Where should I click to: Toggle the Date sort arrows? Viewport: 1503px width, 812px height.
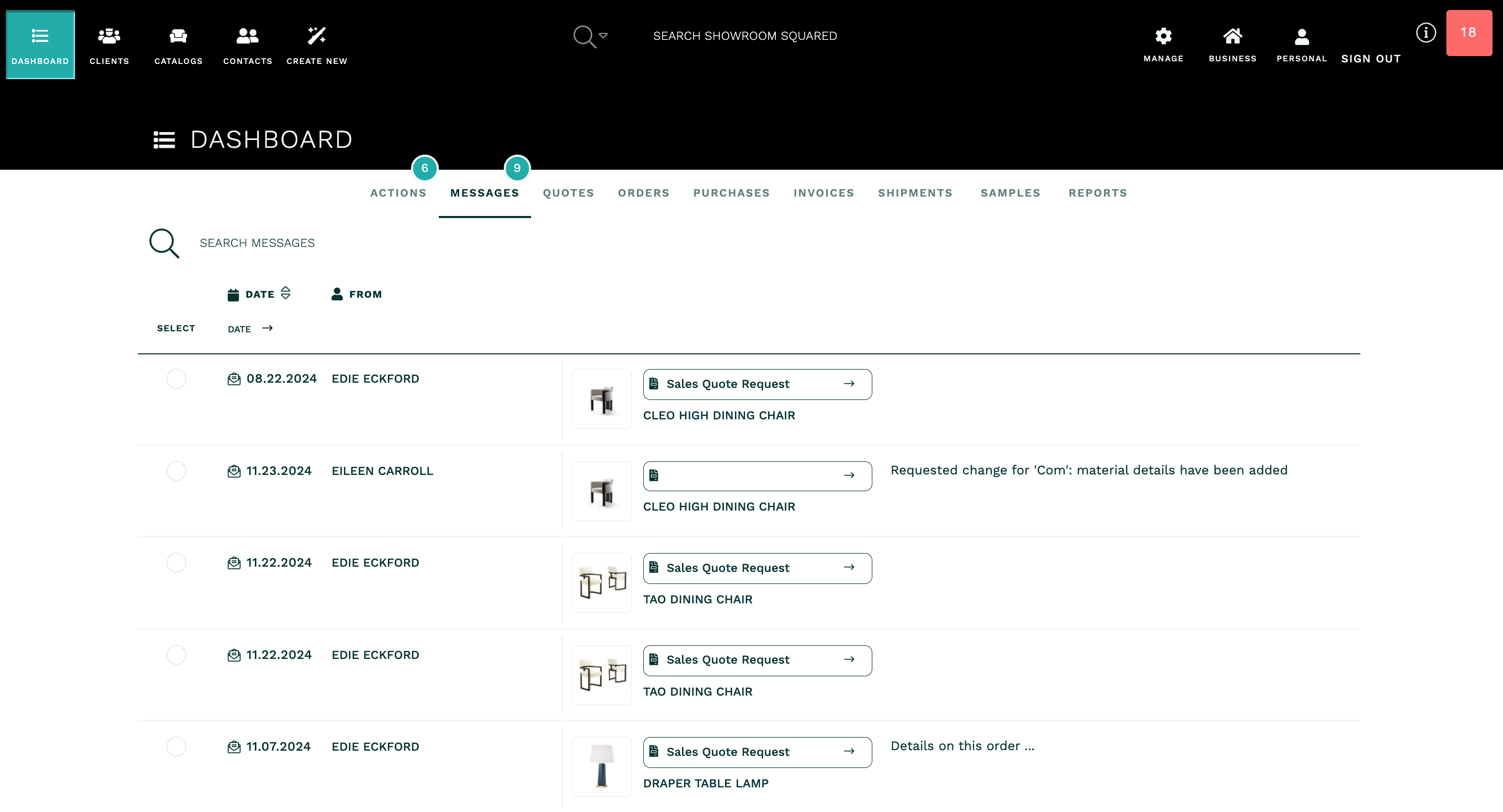coord(285,293)
